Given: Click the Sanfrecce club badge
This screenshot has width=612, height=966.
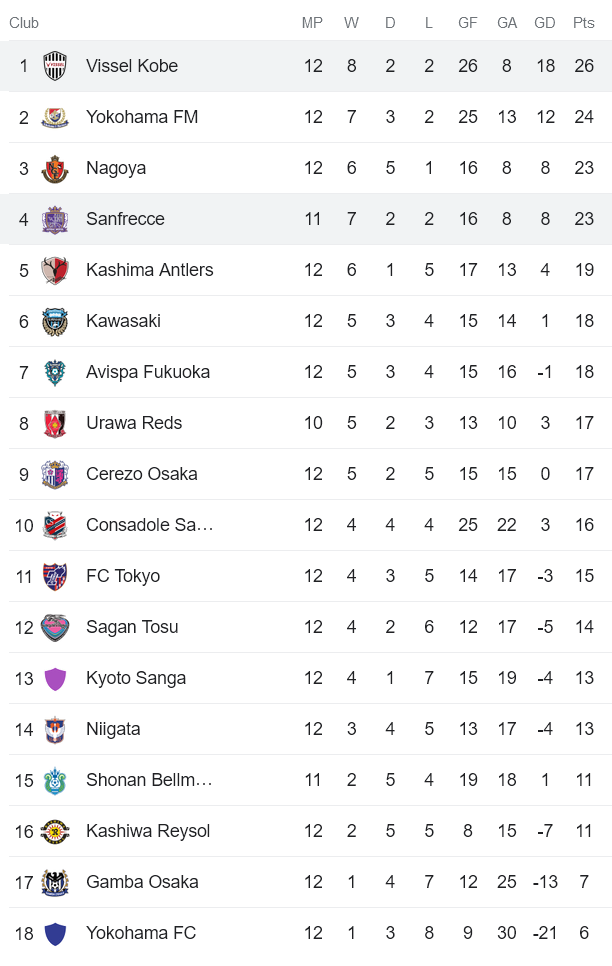Looking at the screenshot, I should [55, 219].
